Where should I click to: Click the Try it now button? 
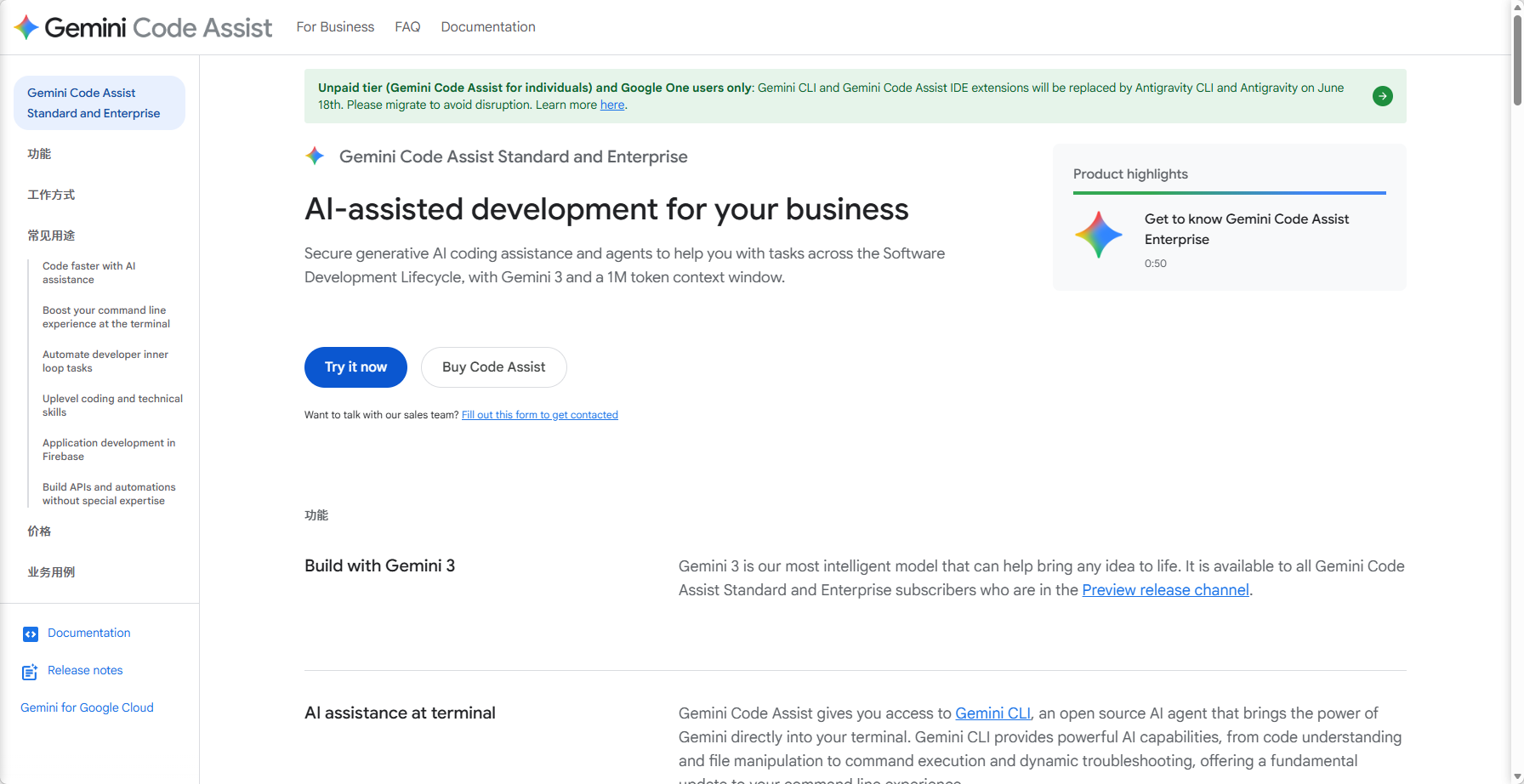355,367
